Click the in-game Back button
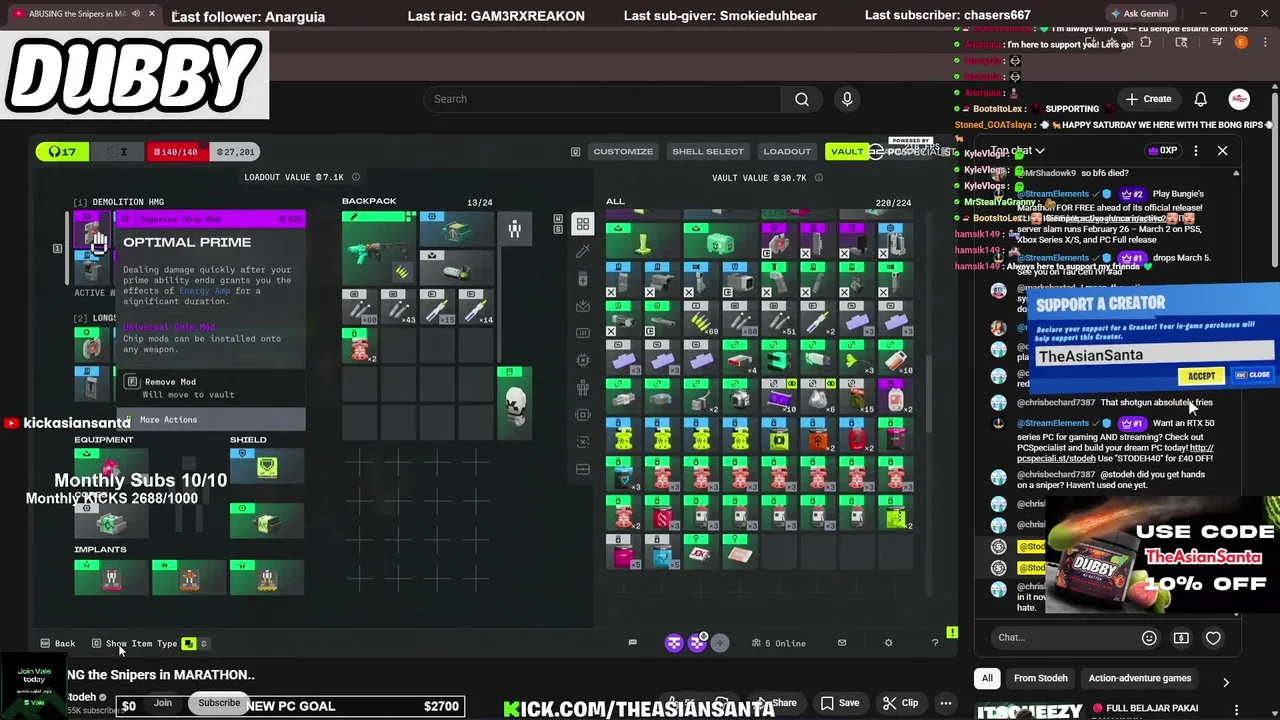Image resolution: width=1280 pixels, height=720 pixels. coord(57,643)
